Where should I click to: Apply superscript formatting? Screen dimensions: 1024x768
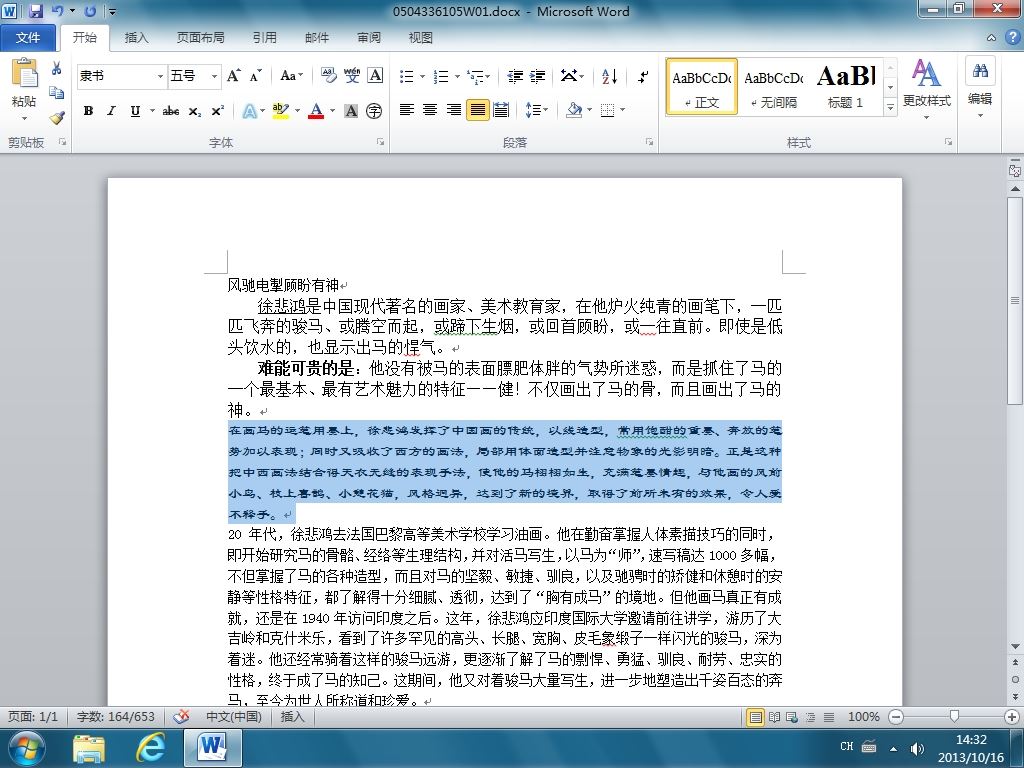click(217, 111)
